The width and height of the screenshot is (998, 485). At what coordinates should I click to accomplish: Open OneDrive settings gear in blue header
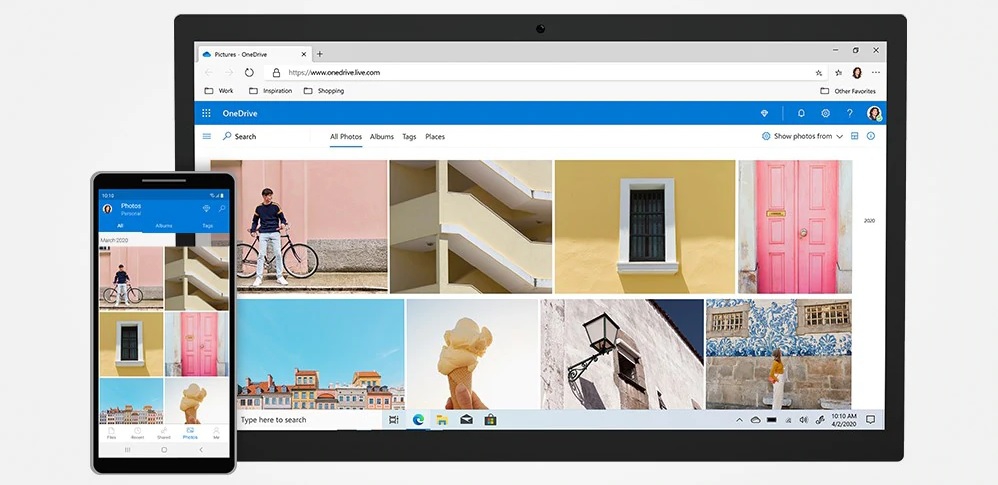[826, 113]
